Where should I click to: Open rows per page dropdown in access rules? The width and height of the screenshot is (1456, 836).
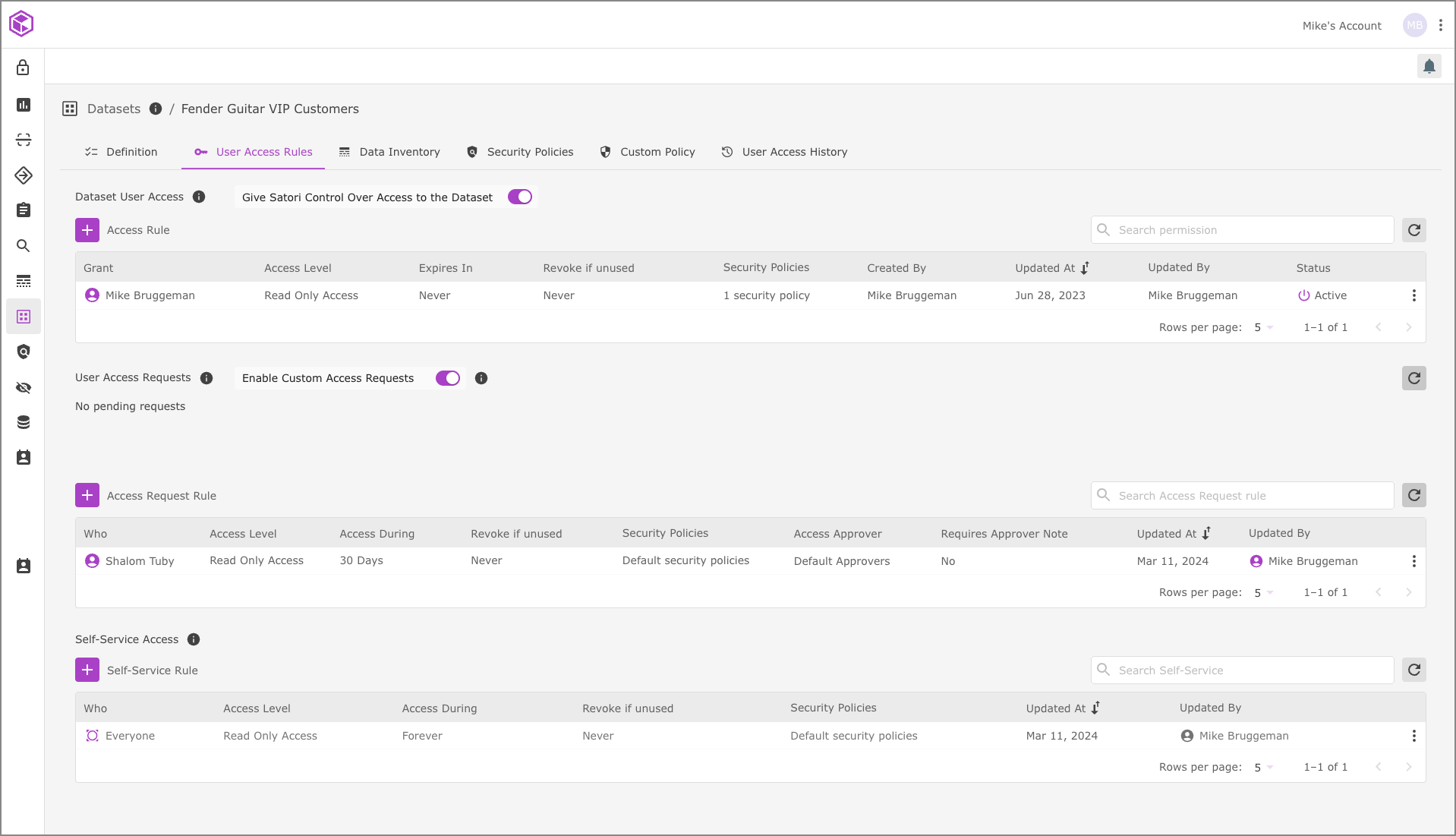tap(1263, 327)
